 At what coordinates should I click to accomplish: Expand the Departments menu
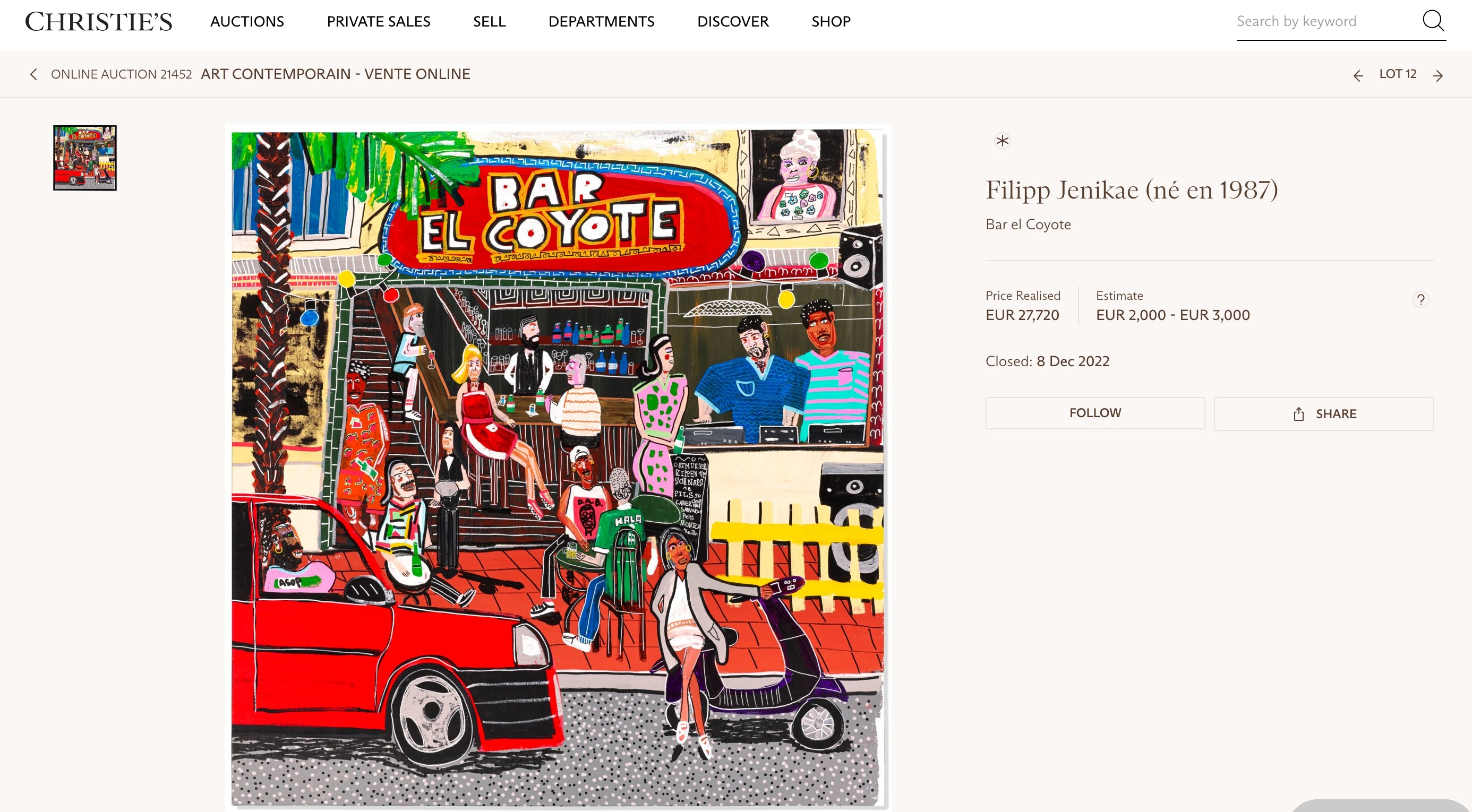(601, 22)
